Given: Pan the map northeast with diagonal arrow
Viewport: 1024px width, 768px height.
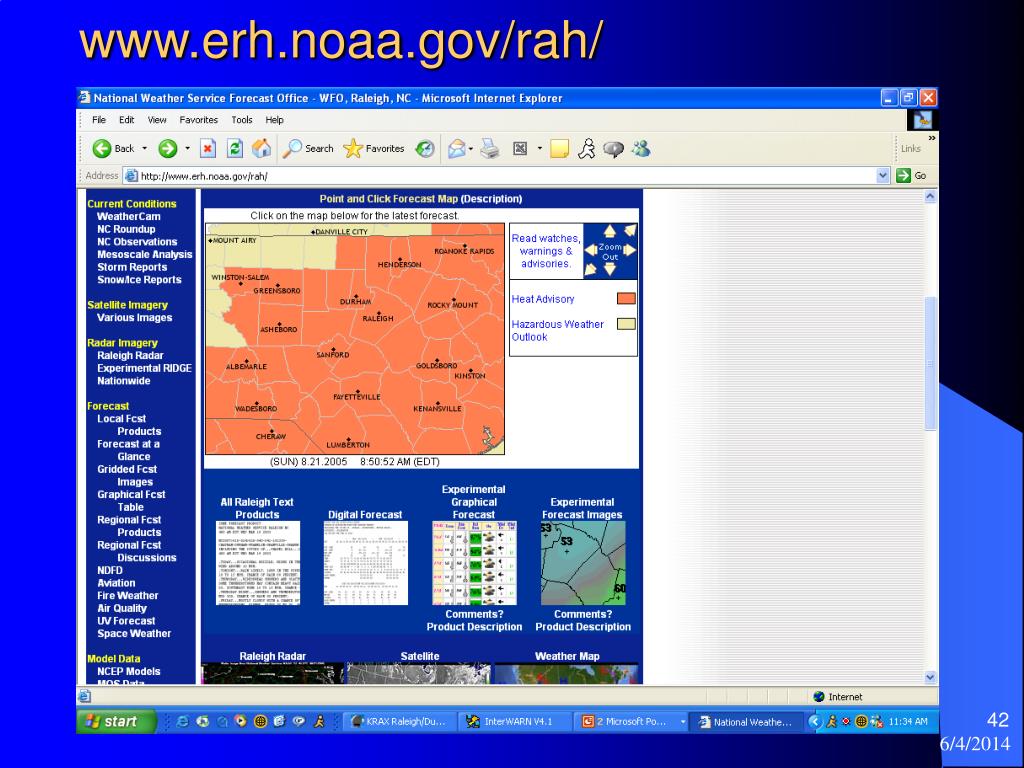Looking at the screenshot, I should coord(630,230).
